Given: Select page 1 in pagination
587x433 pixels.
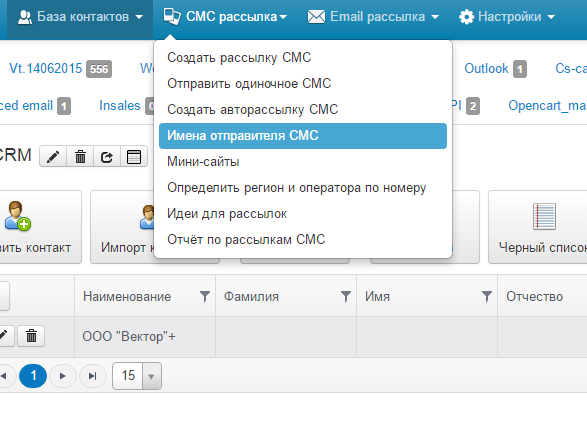Looking at the screenshot, I should (33, 376).
